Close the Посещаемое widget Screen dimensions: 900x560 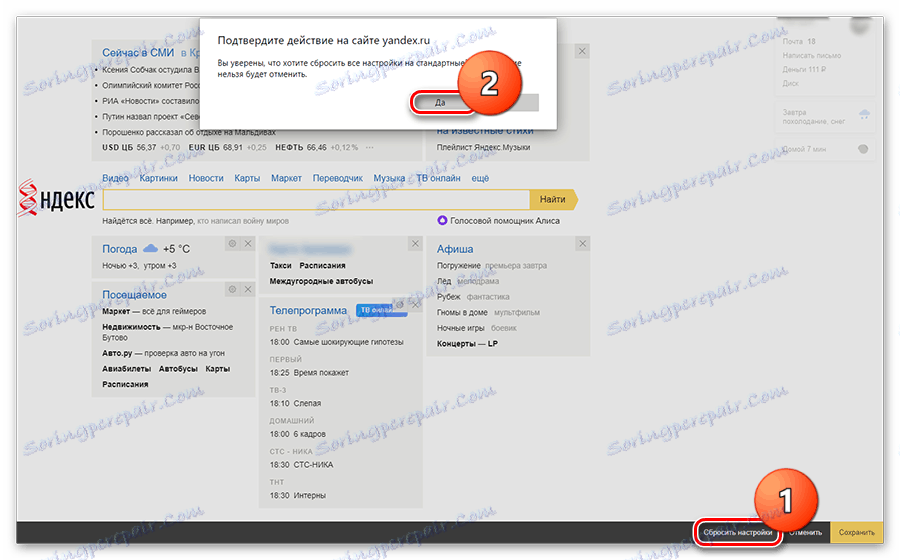click(x=248, y=289)
